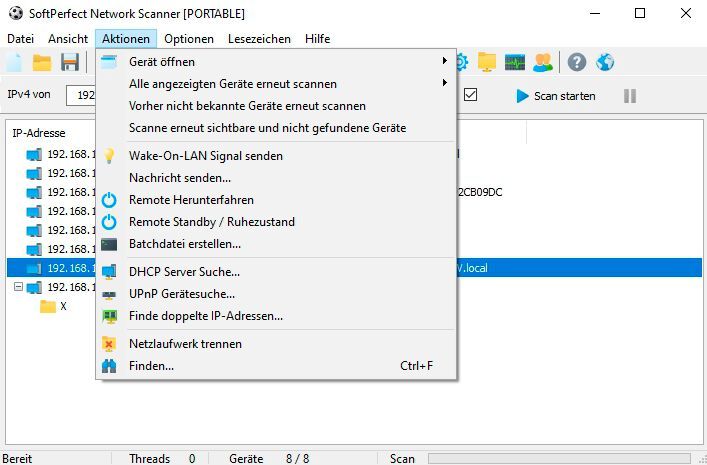Click the save floppy disk toolbar icon
The height and width of the screenshot is (465, 707).
click(70, 62)
